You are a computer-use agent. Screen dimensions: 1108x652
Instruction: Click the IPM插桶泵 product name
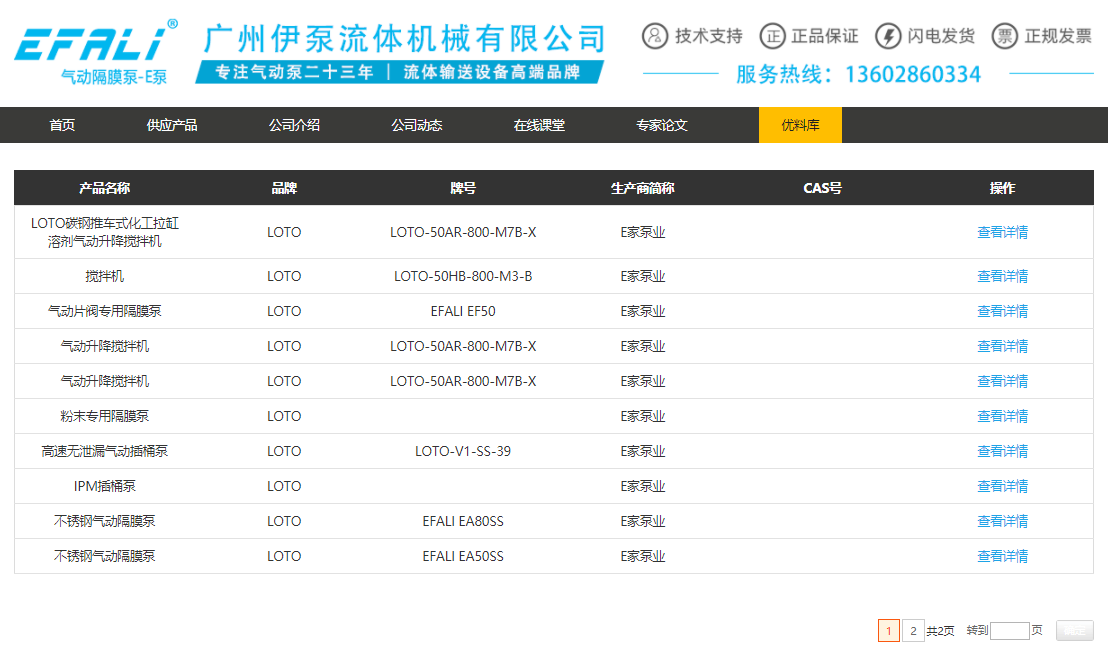[x=105, y=486]
